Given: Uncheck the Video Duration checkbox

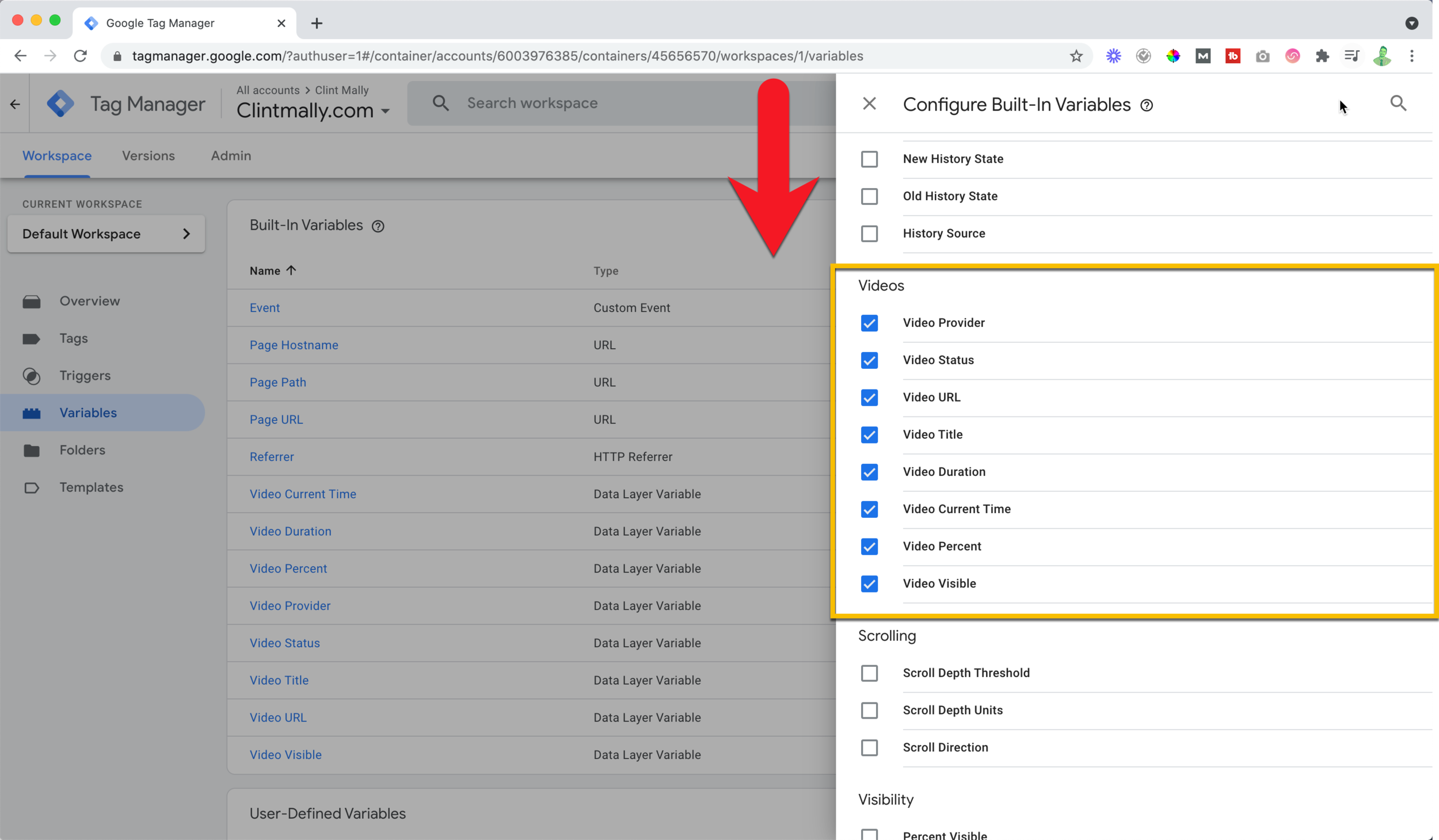Looking at the screenshot, I should pyautogui.click(x=869, y=472).
